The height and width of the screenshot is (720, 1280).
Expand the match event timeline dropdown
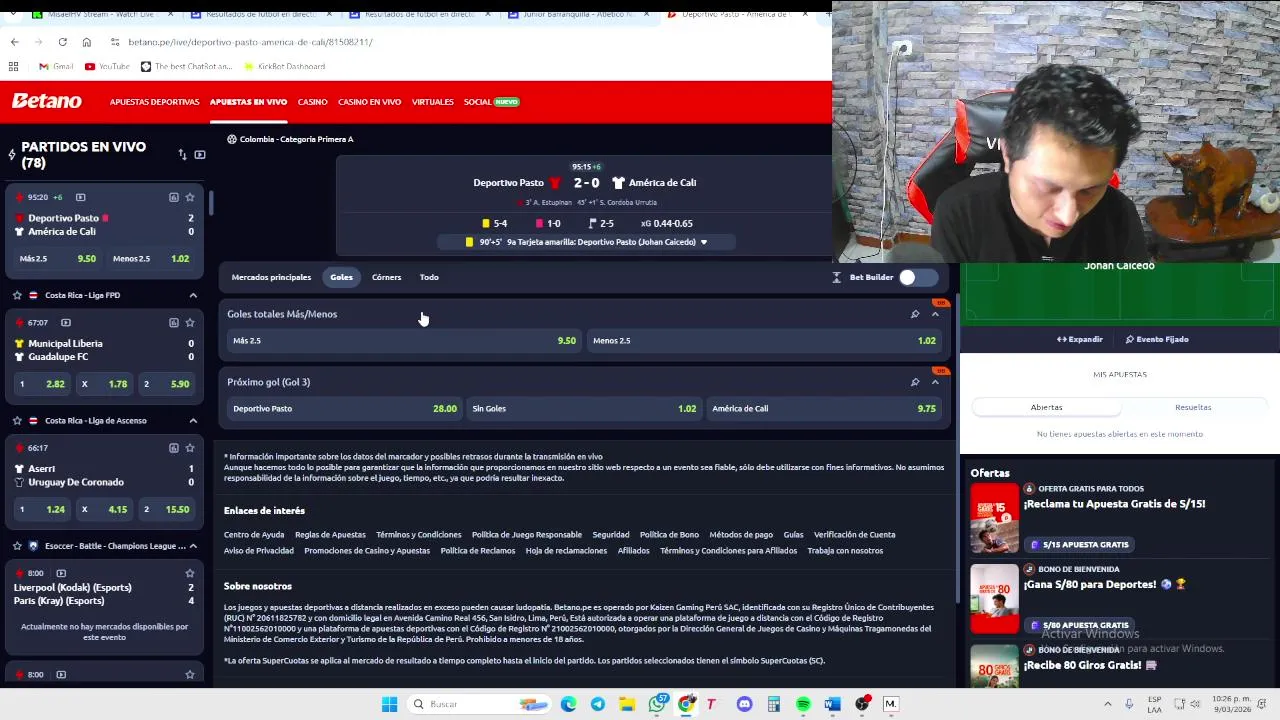tap(703, 242)
